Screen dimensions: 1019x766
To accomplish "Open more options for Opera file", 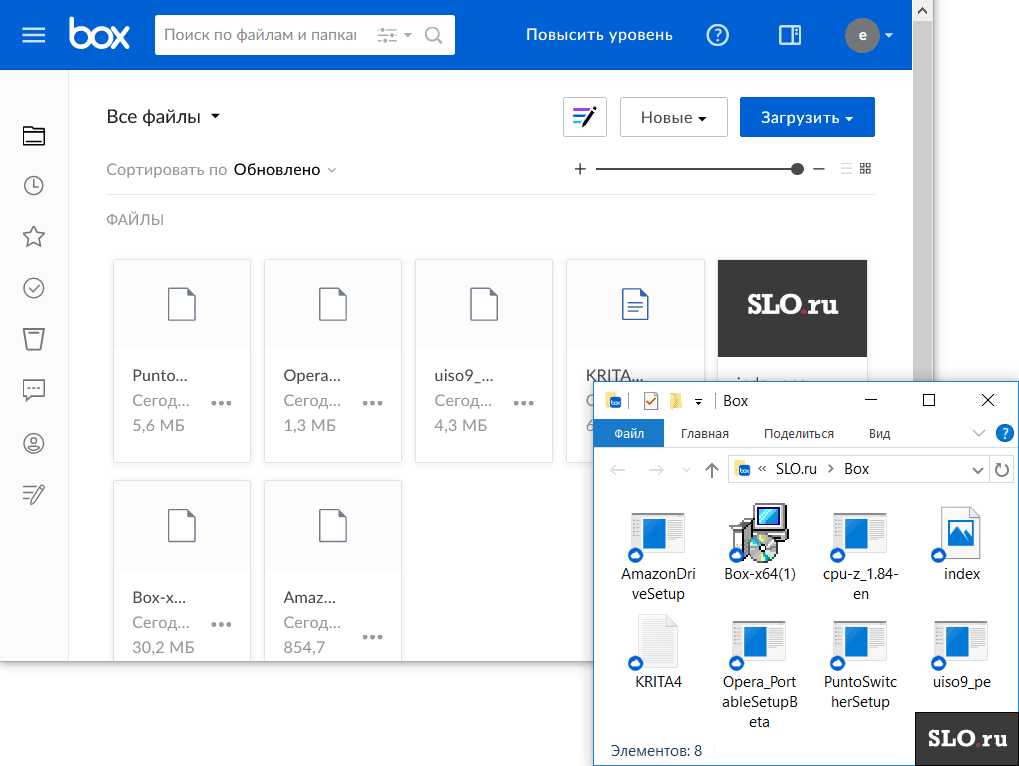I will click(372, 403).
